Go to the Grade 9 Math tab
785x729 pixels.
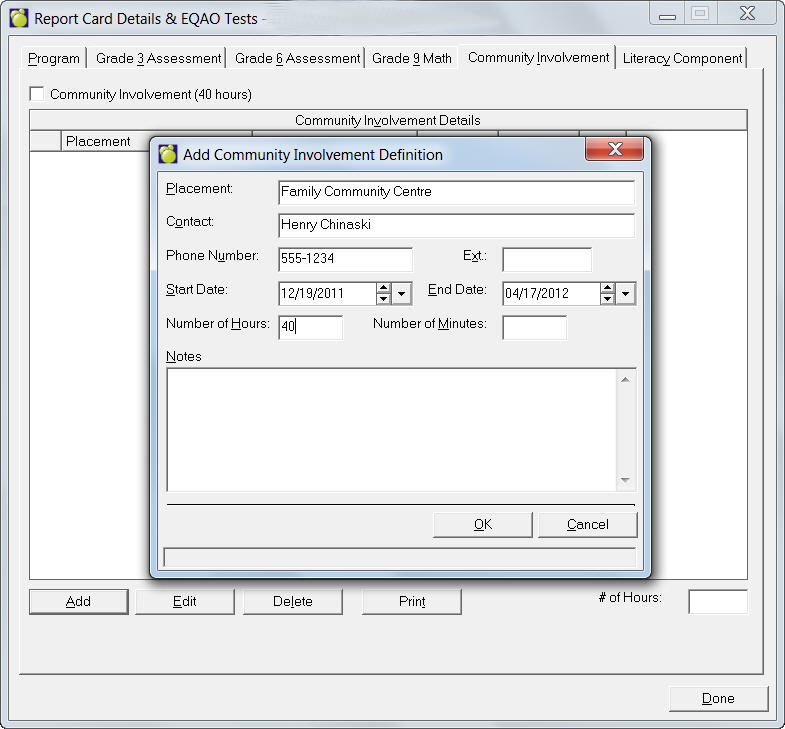click(x=411, y=59)
